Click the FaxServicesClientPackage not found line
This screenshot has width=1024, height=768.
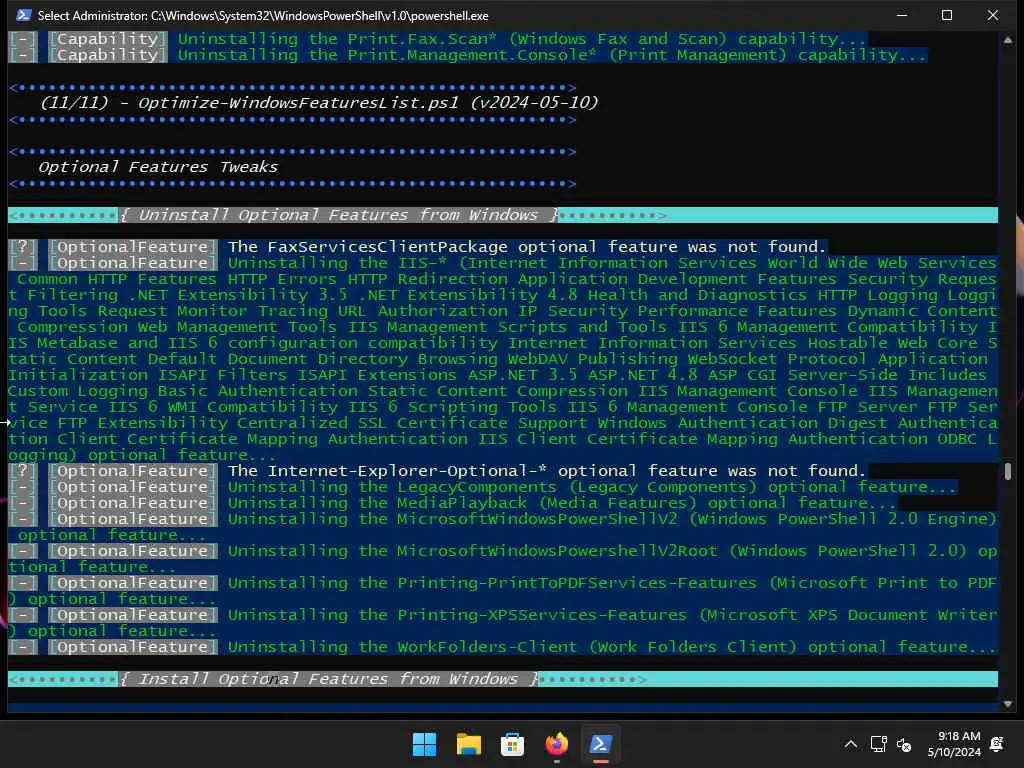pos(418,247)
